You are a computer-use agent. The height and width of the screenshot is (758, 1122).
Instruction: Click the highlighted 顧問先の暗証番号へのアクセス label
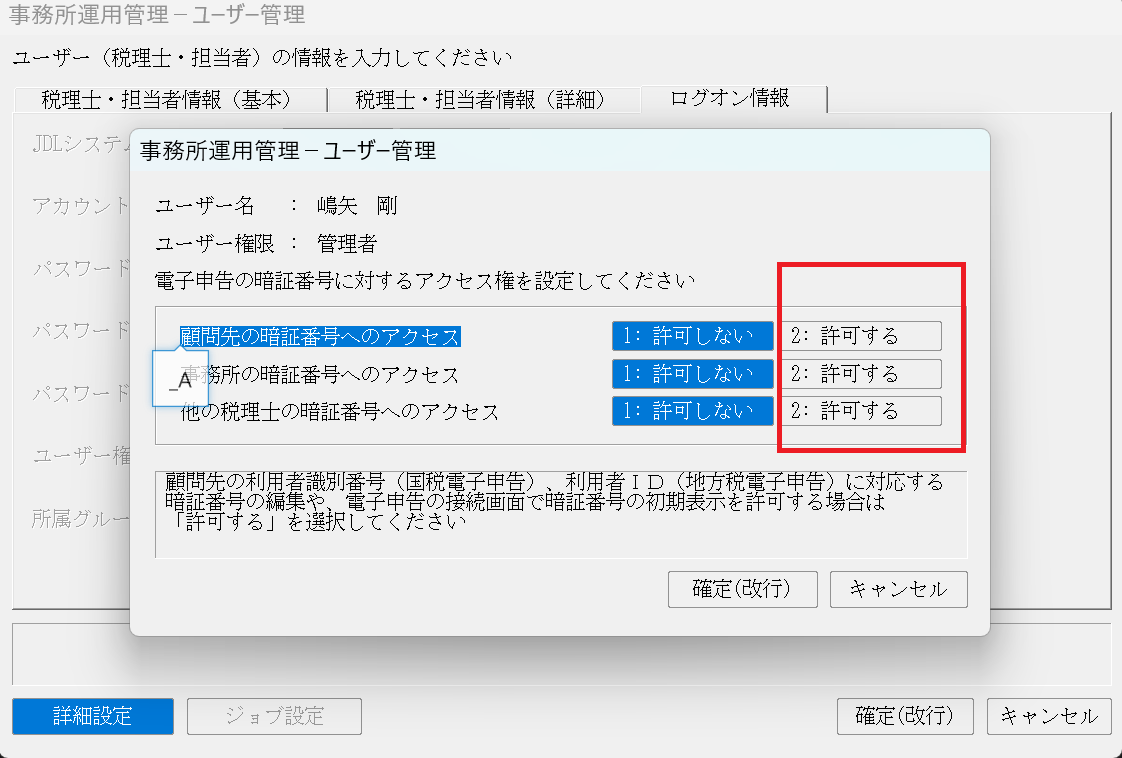tap(320, 336)
